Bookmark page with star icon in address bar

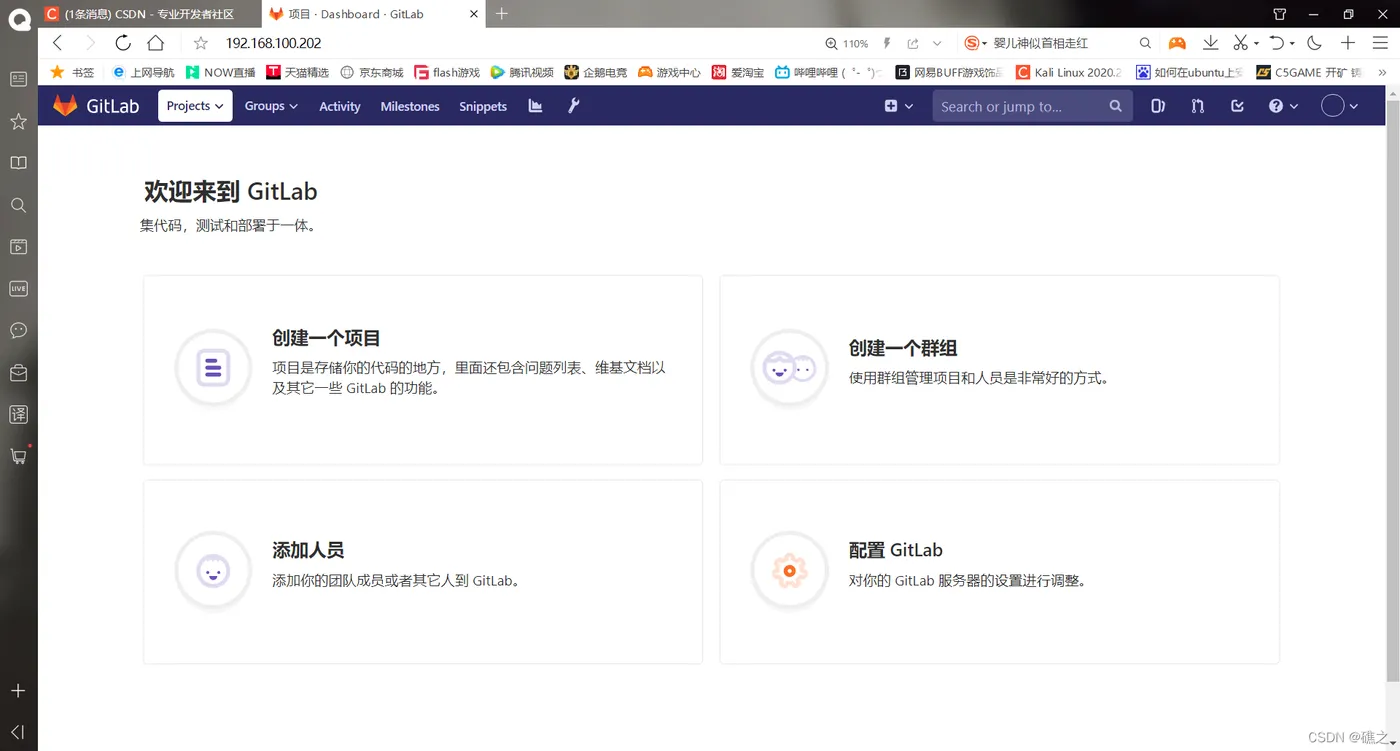tap(201, 43)
